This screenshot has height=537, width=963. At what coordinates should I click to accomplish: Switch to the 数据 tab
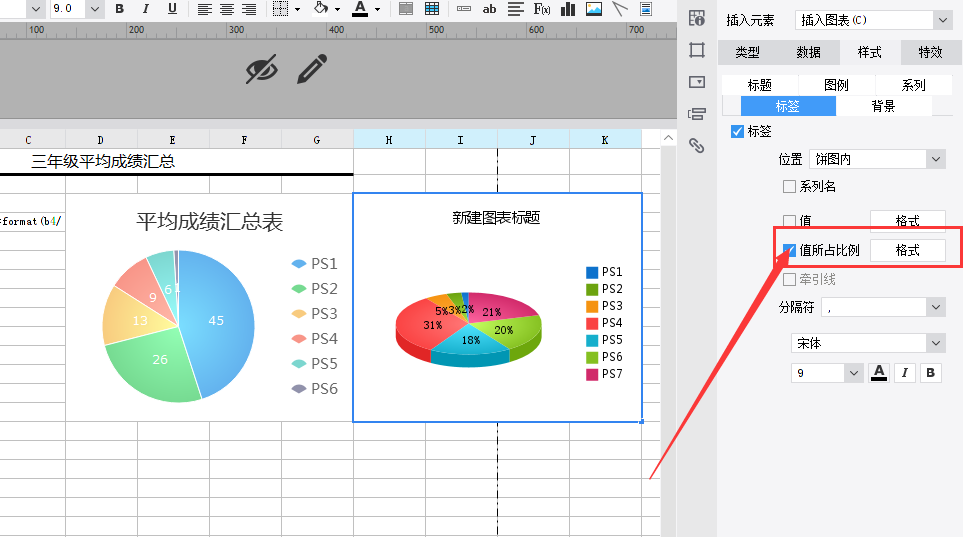[x=808, y=52]
